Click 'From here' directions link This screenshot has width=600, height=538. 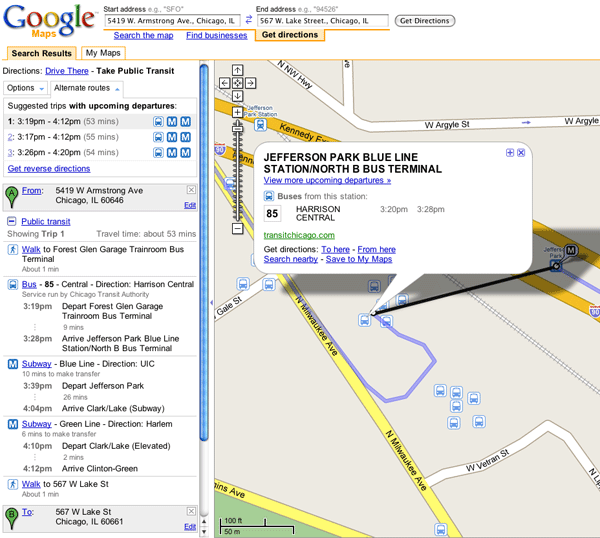coord(377,249)
